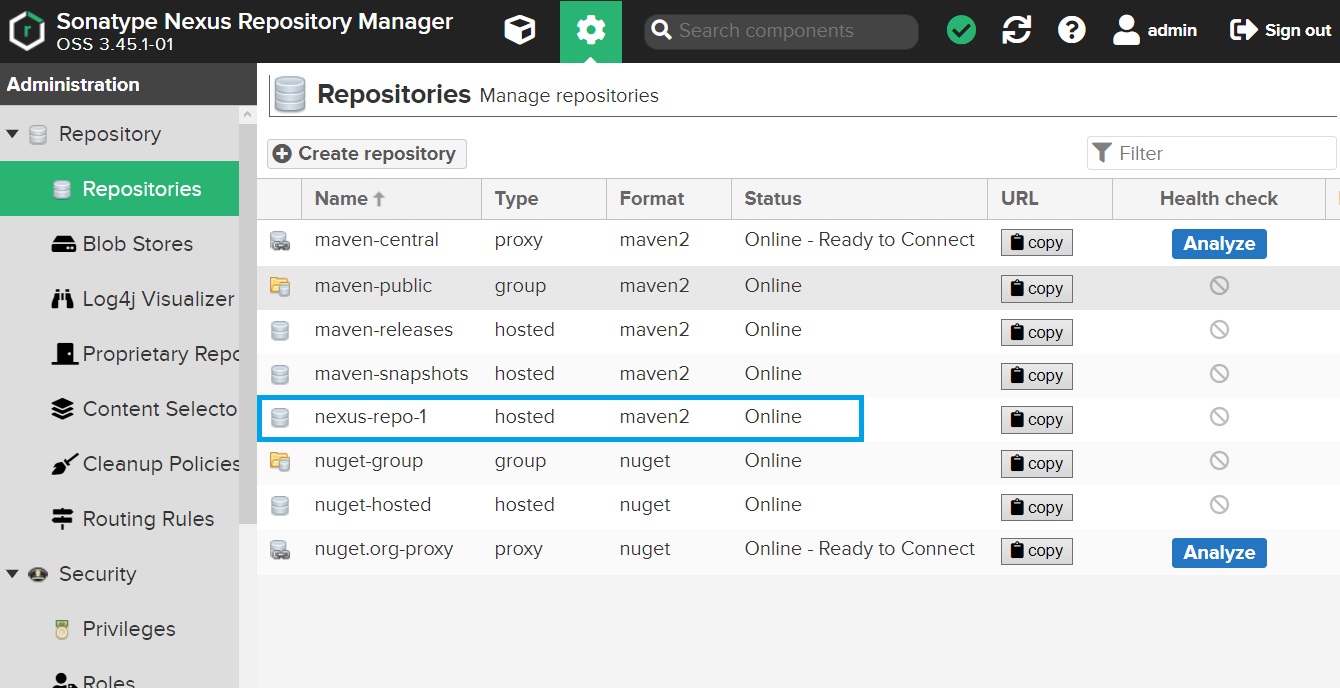Sort by the Status column header
This screenshot has width=1340, height=688.
[x=860, y=199]
